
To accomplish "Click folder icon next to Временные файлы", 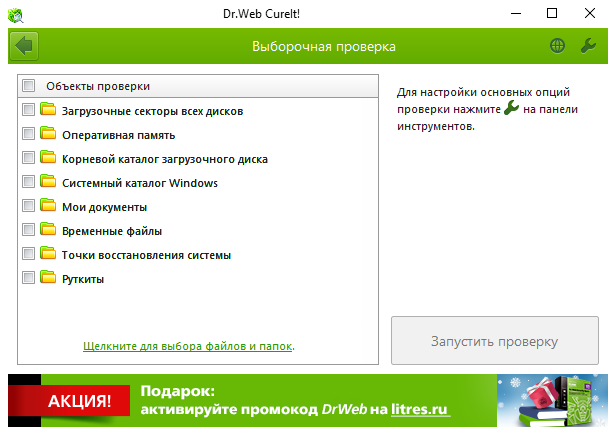I will [x=48, y=229].
